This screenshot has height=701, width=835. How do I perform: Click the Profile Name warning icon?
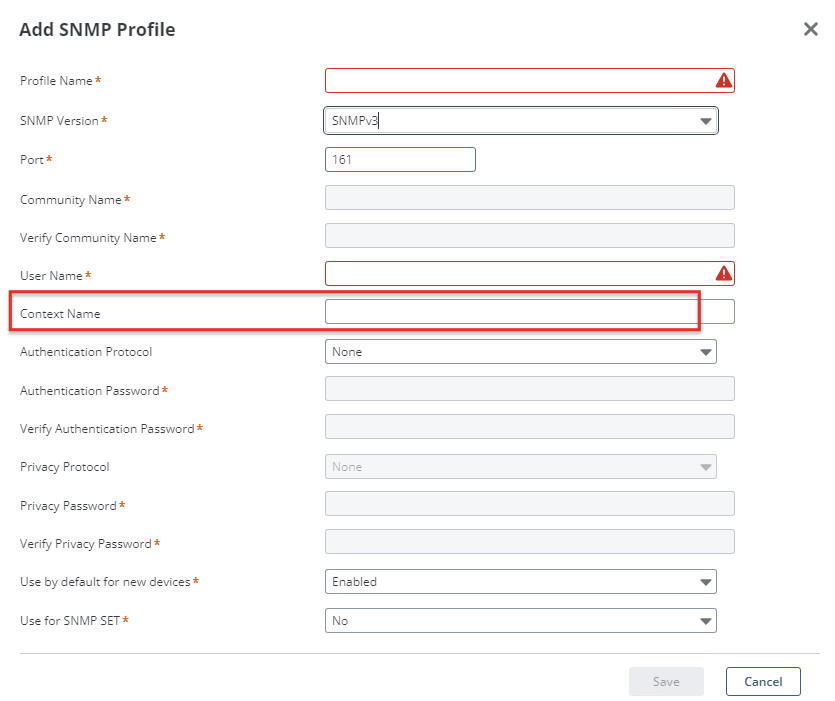(x=723, y=81)
